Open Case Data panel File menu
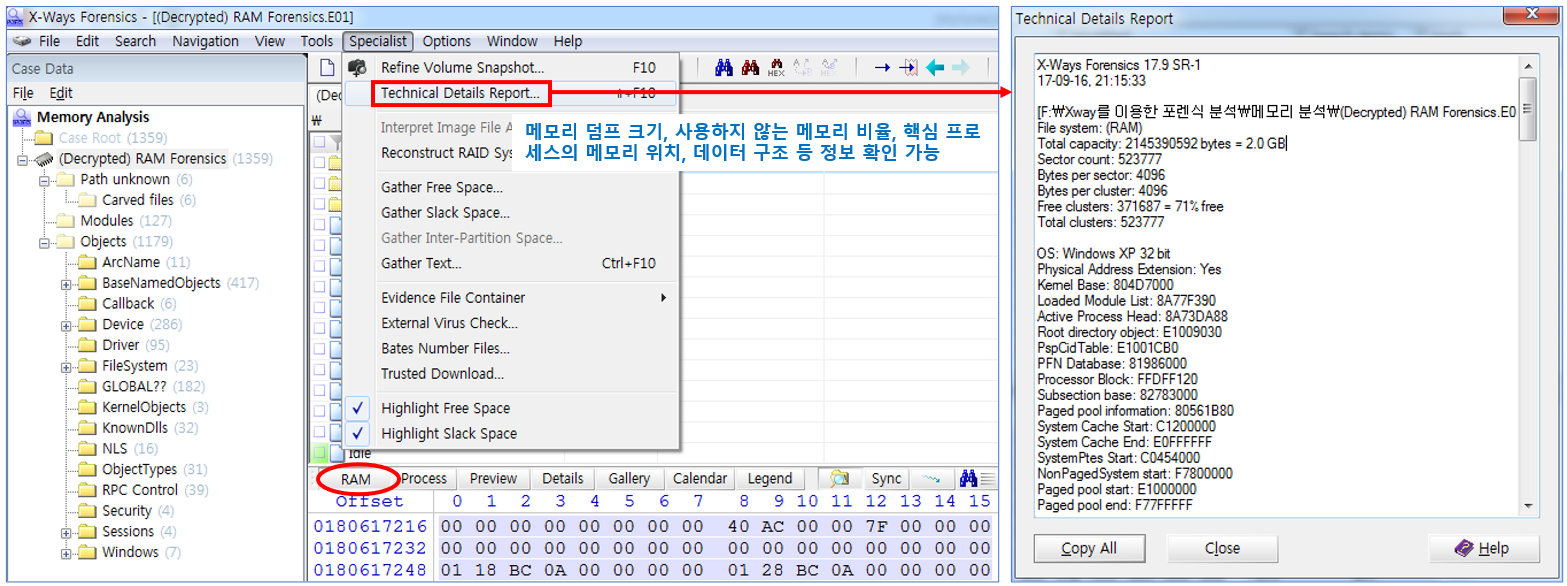Image resolution: width=1567 pixels, height=586 pixels. pyautogui.click(x=23, y=93)
